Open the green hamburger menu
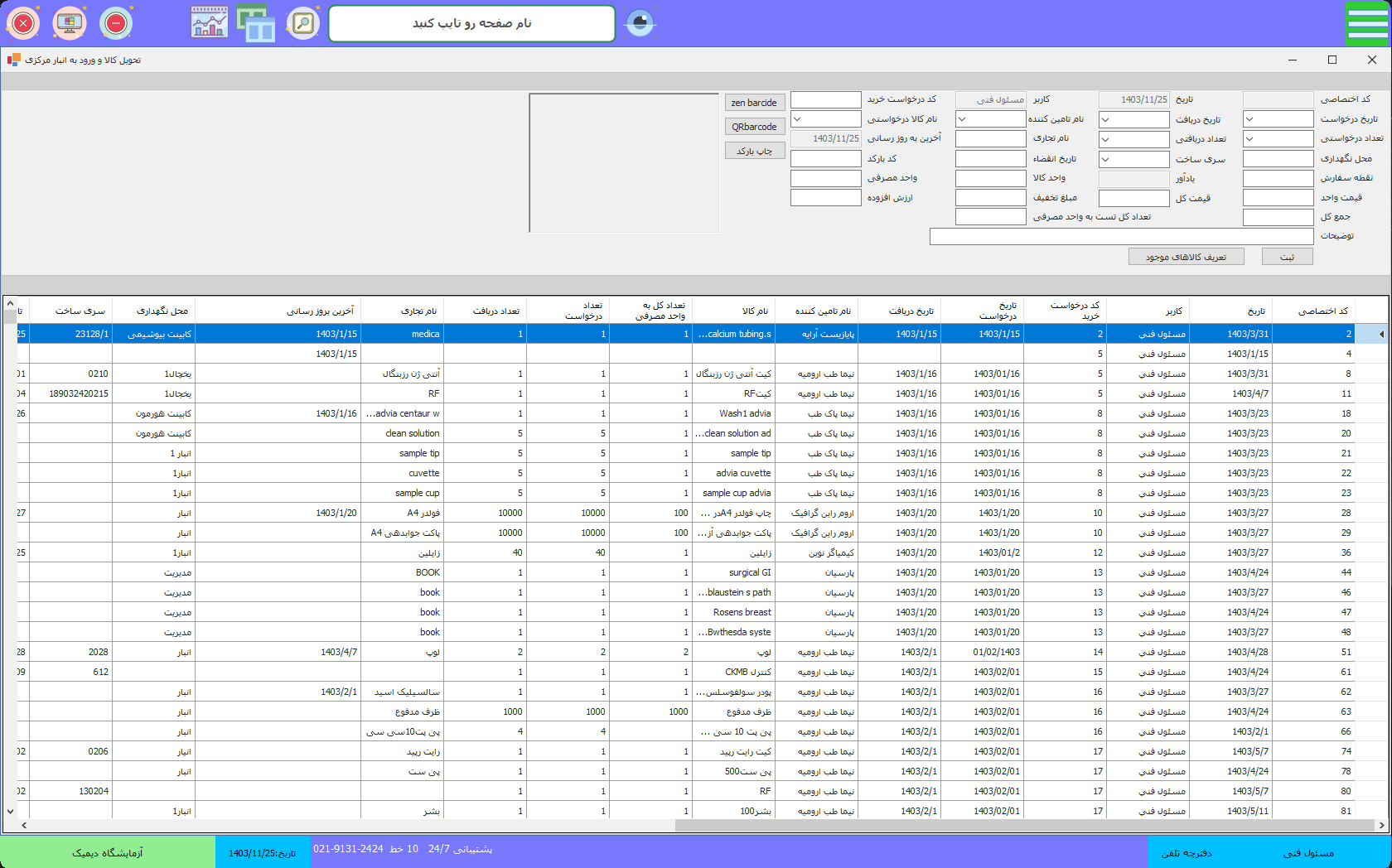The height and width of the screenshot is (868, 1392). click(1367, 23)
